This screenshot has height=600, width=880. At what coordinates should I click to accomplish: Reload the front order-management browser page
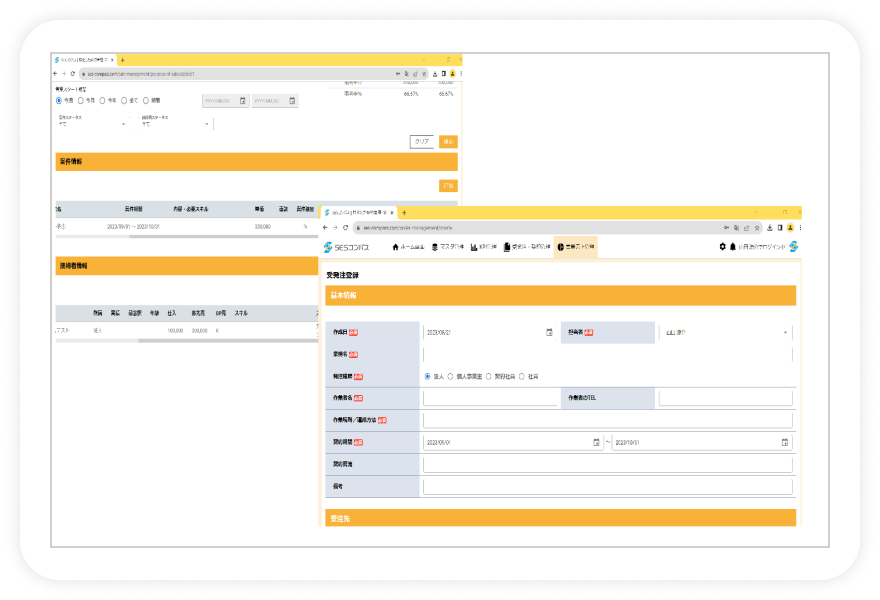tap(345, 228)
